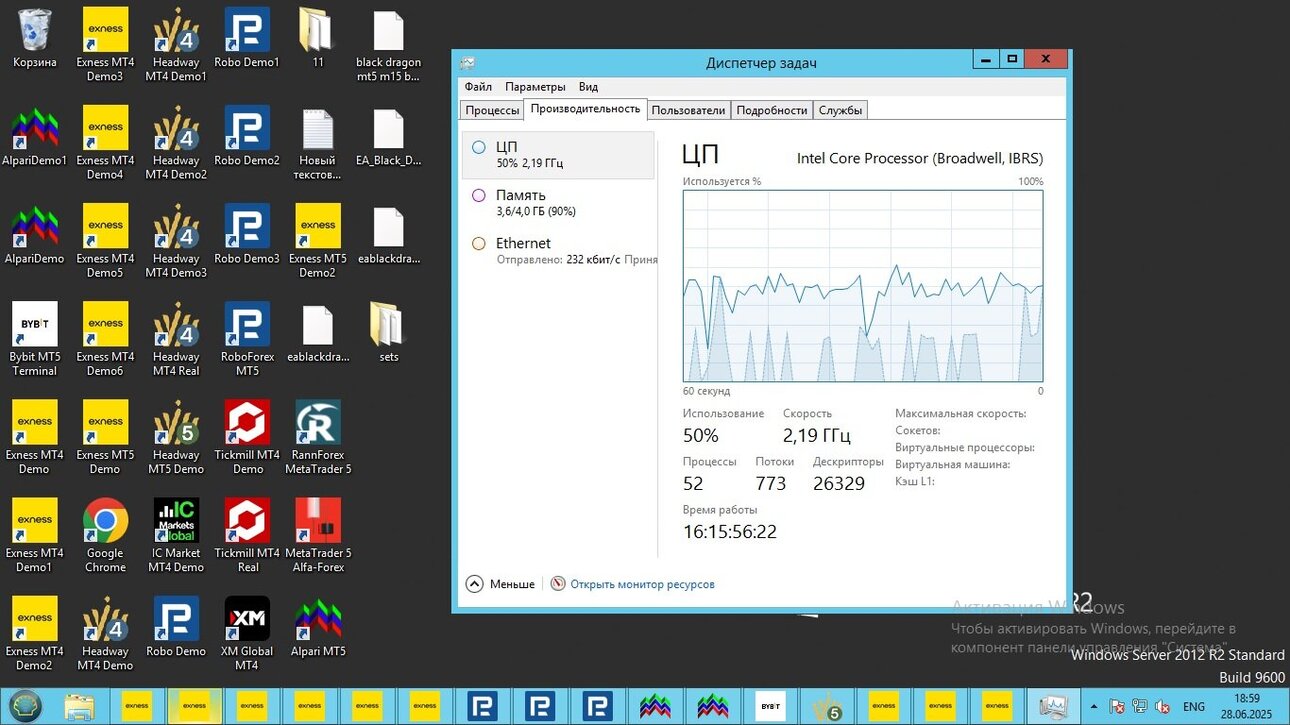Select the ЦП performance item
The width and height of the screenshot is (1290, 725).
point(558,154)
